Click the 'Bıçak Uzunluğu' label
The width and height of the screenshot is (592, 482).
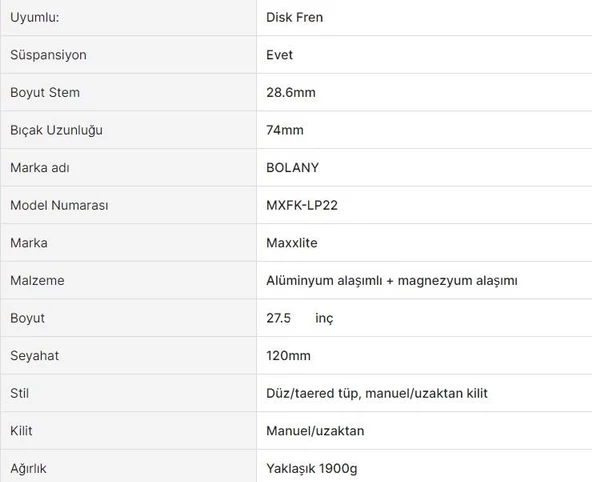click(56, 130)
